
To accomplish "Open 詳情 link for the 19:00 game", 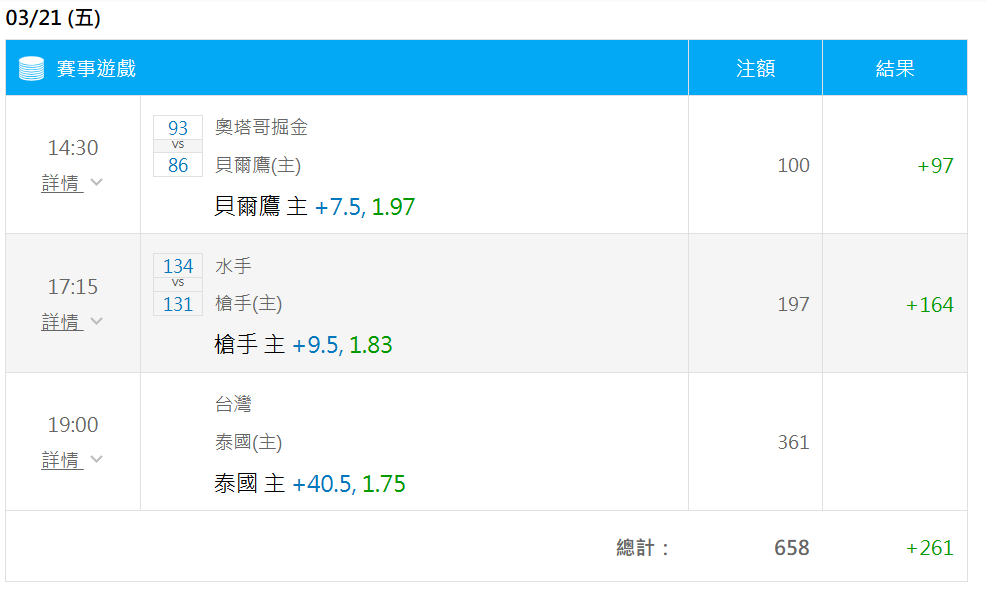I will [62, 460].
